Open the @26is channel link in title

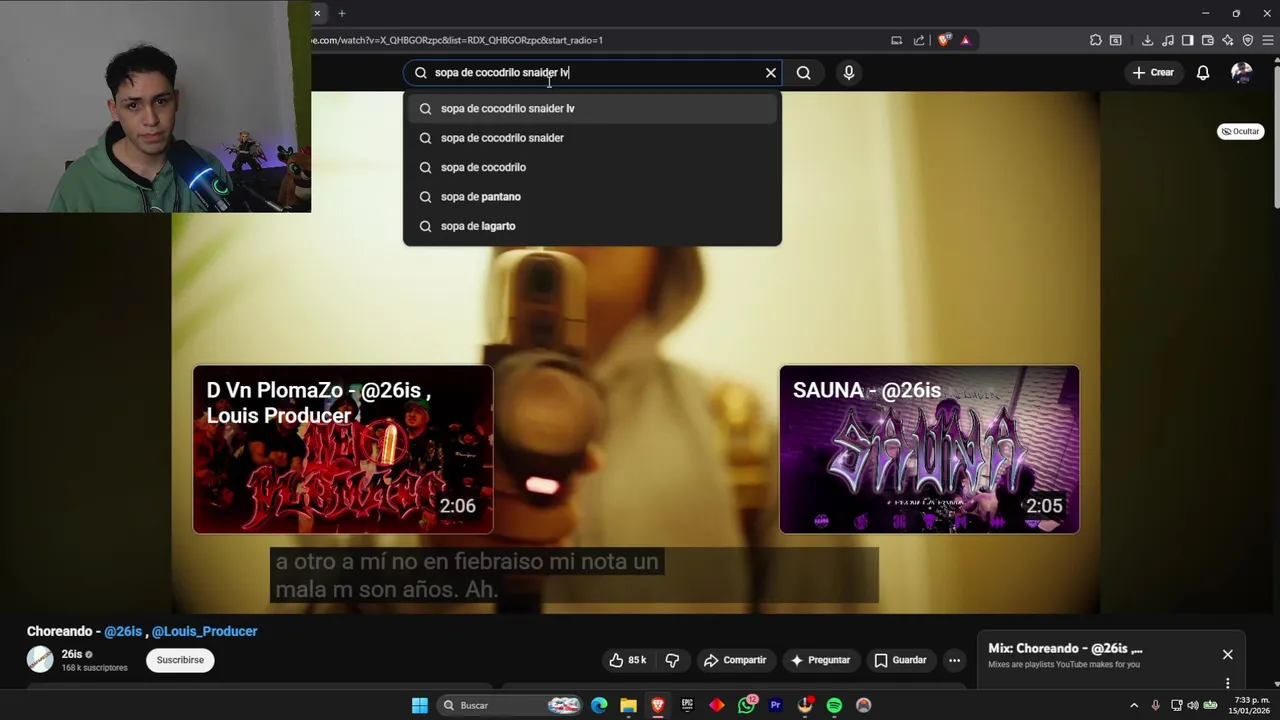123,632
